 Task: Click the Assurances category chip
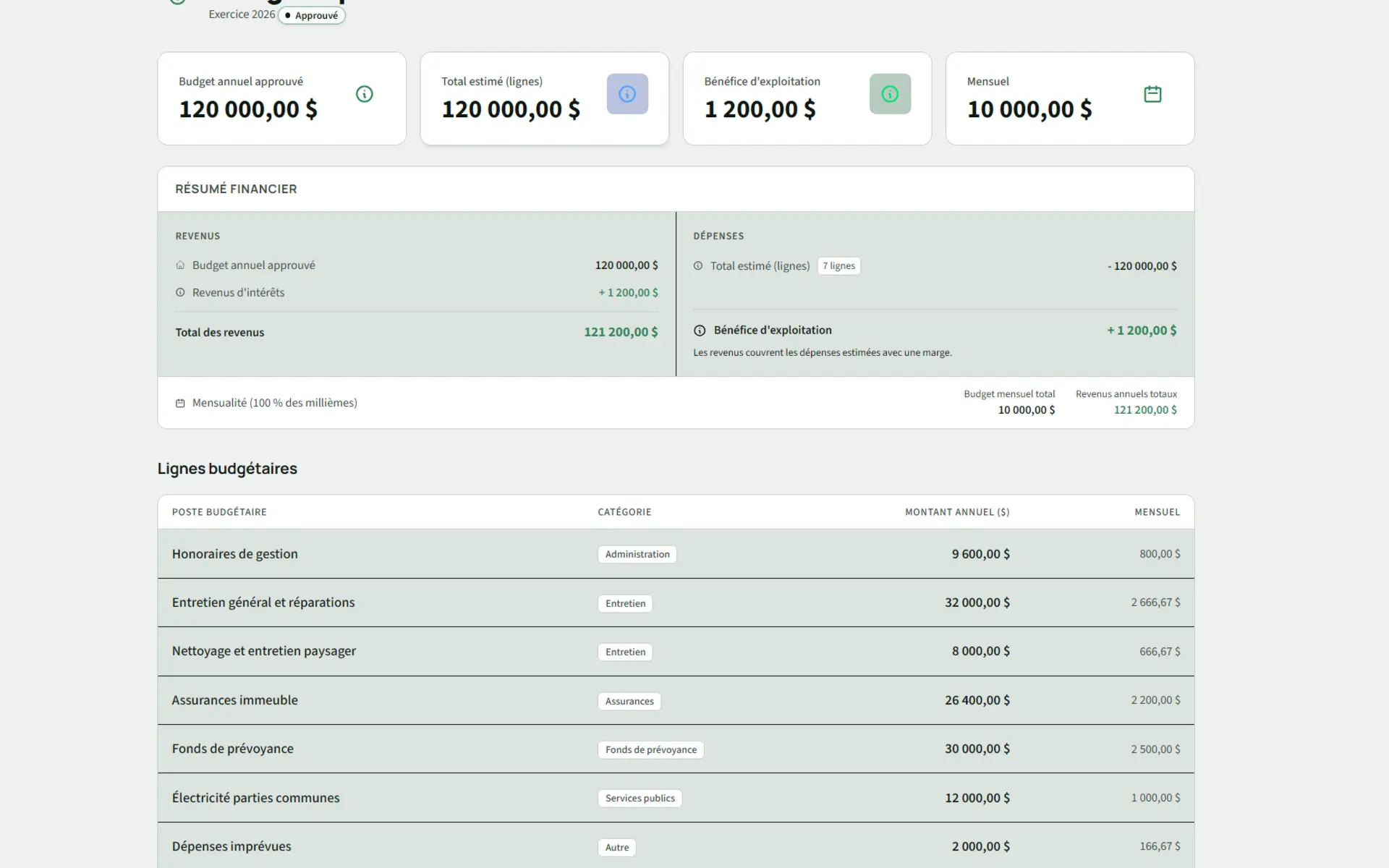click(x=629, y=701)
